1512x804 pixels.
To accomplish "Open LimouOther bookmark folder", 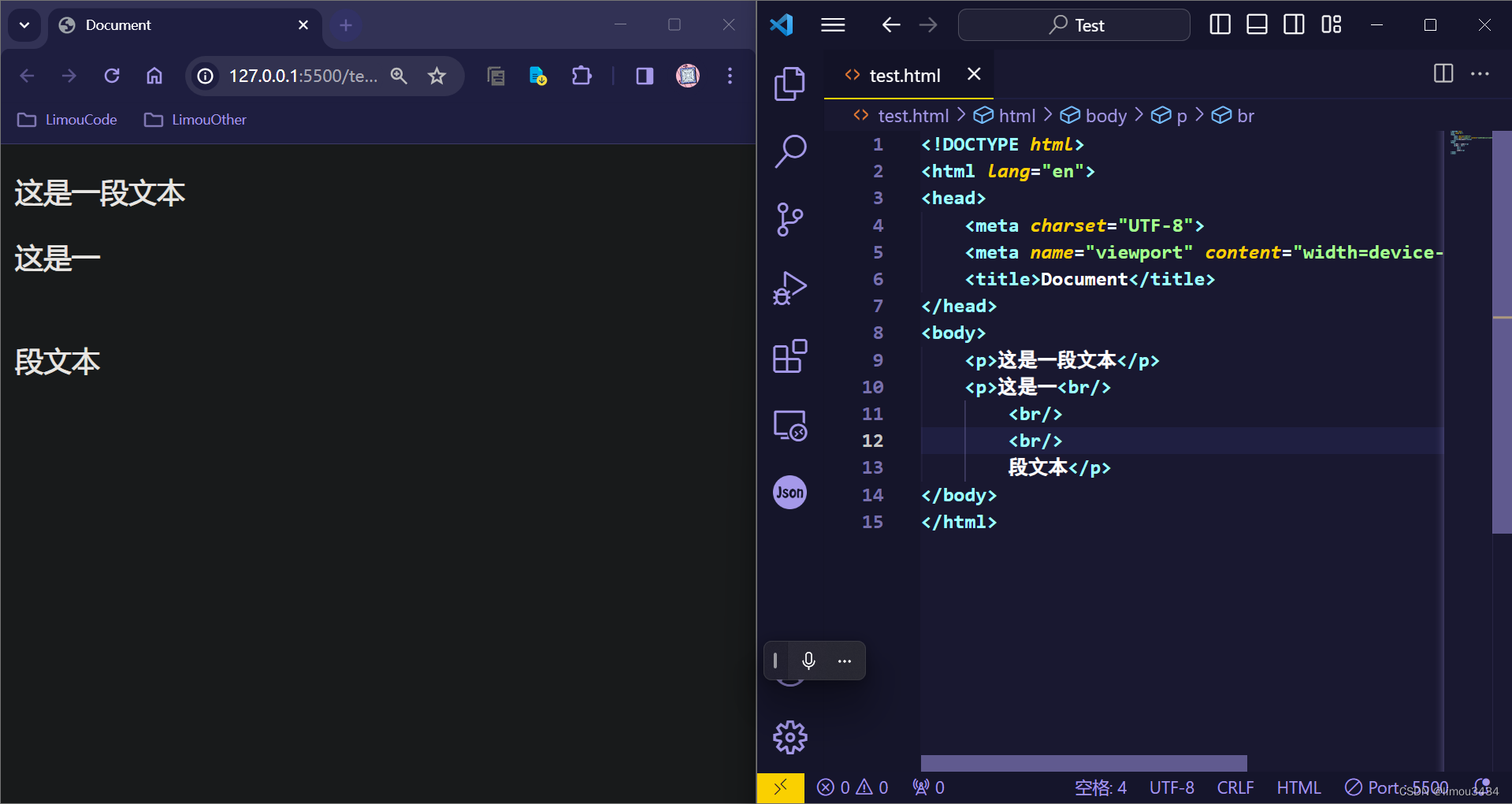I will [x=195, y=120].
